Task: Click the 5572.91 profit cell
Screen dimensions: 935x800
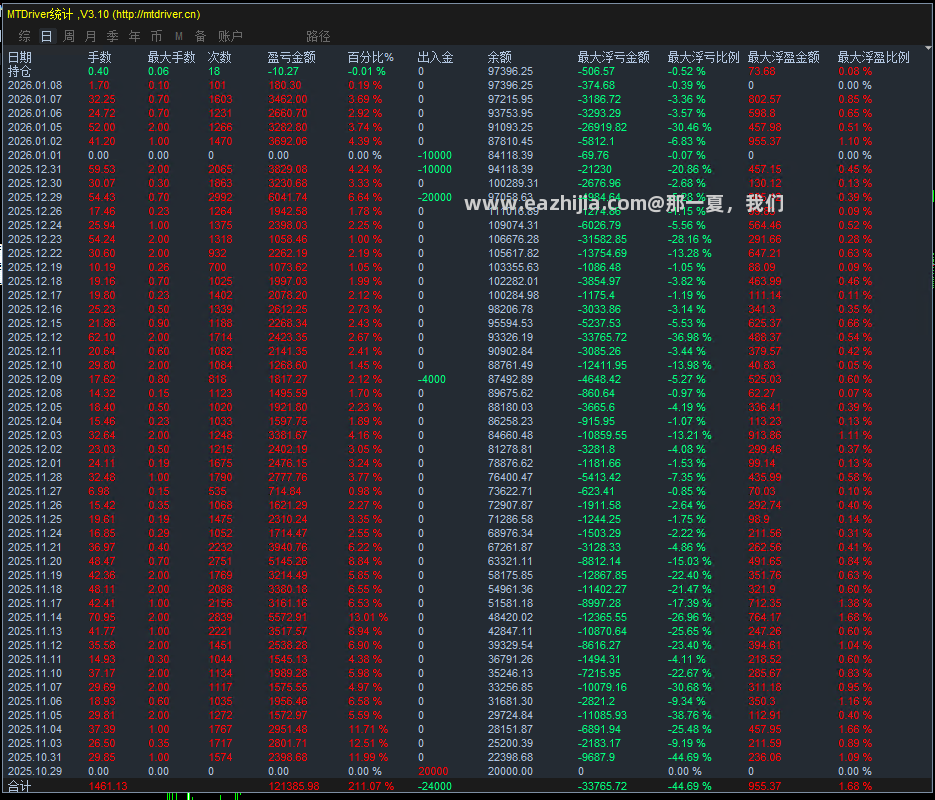Action: pyautogui.click(x=288, y=617)
